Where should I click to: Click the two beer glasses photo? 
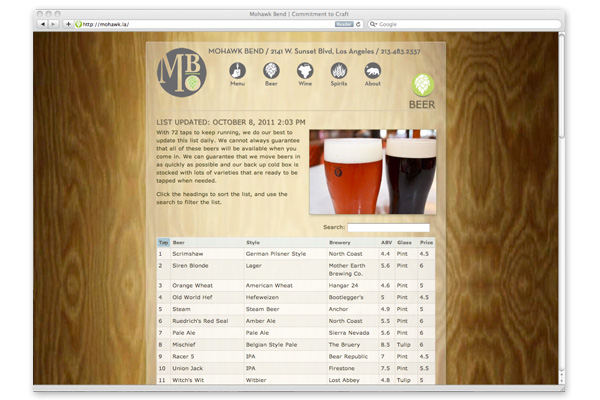coord(373,171)
